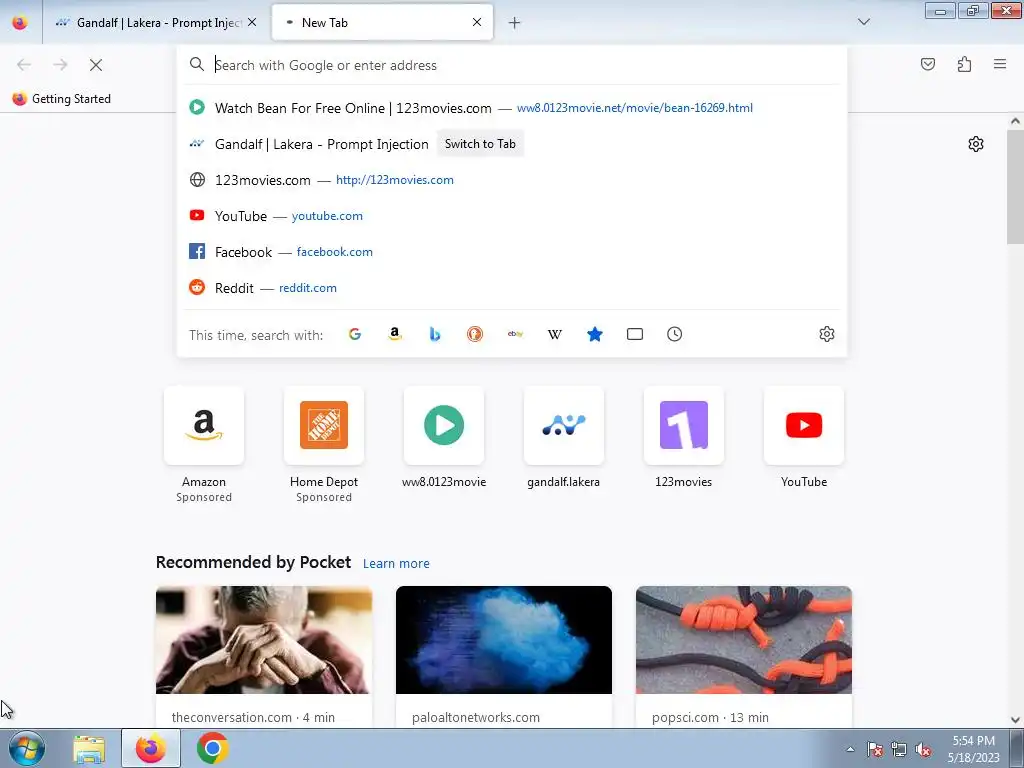Open popsci.com Pocket story
Screen dimensions: 1024x768
click(744, 656)
